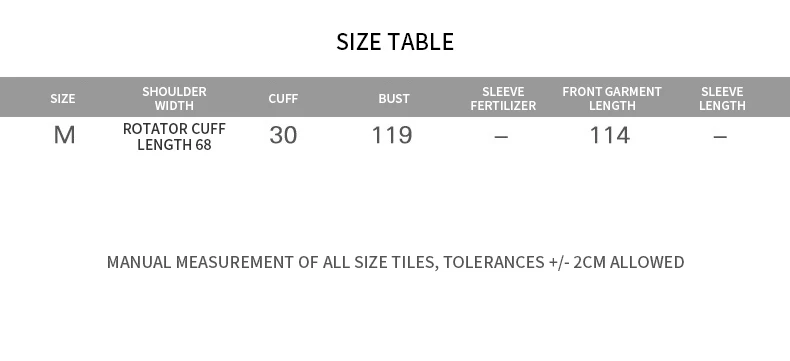The height and width of the screenshot is (361, 790).
Task: Click the gray table header bar
Action: pos(395,97)
